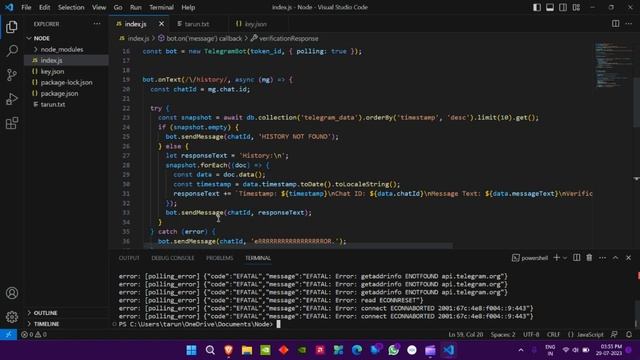Change indentation via Spaces: 2
This screenshot has height=360, width=640.
pos(503,334)
